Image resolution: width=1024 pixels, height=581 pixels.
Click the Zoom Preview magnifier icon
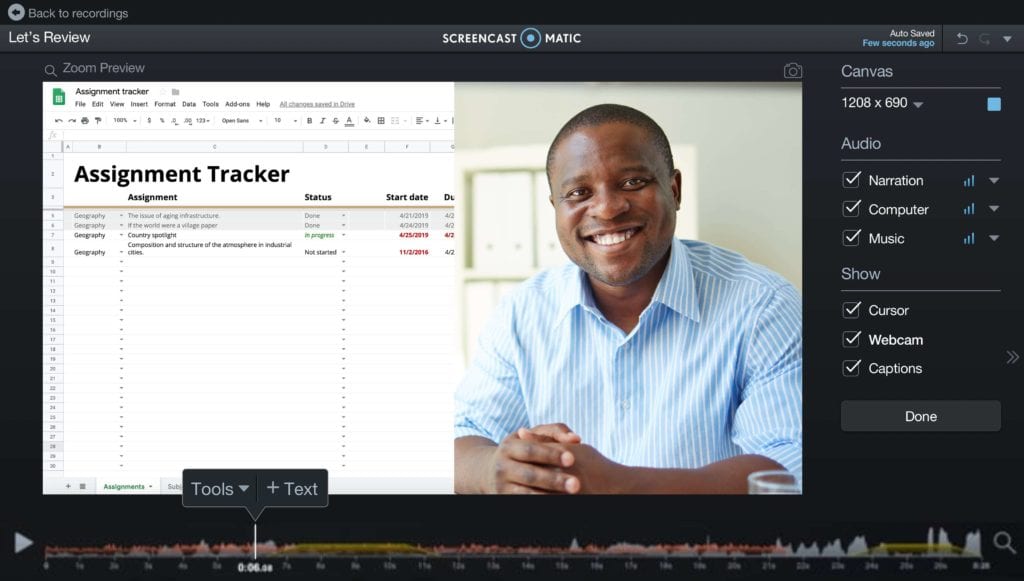[x=50, y=68]
